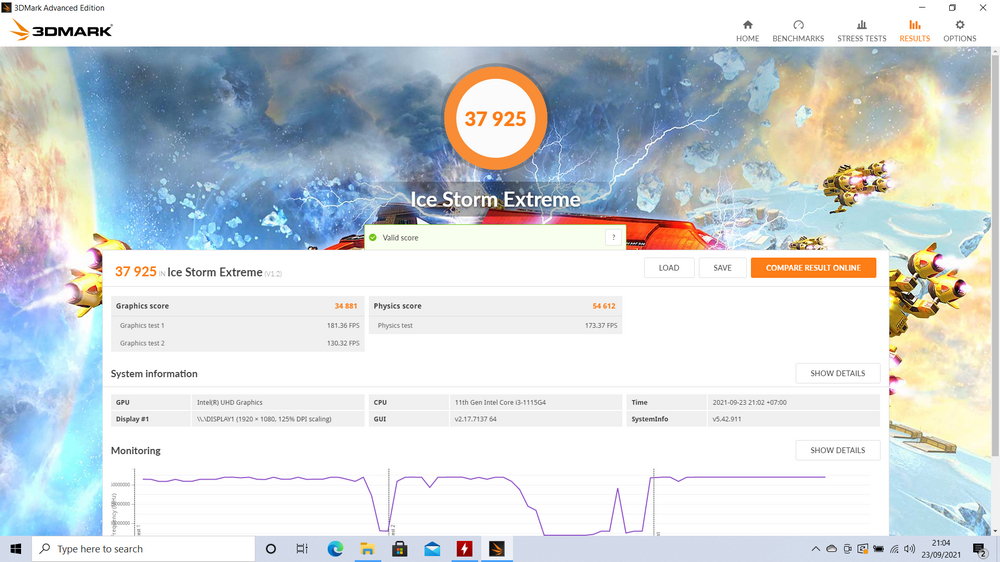Image resolution: width=1000 pixels, height=562 pixels.
Task: Open the Stress Tests tab
Action: pos(862,31)
